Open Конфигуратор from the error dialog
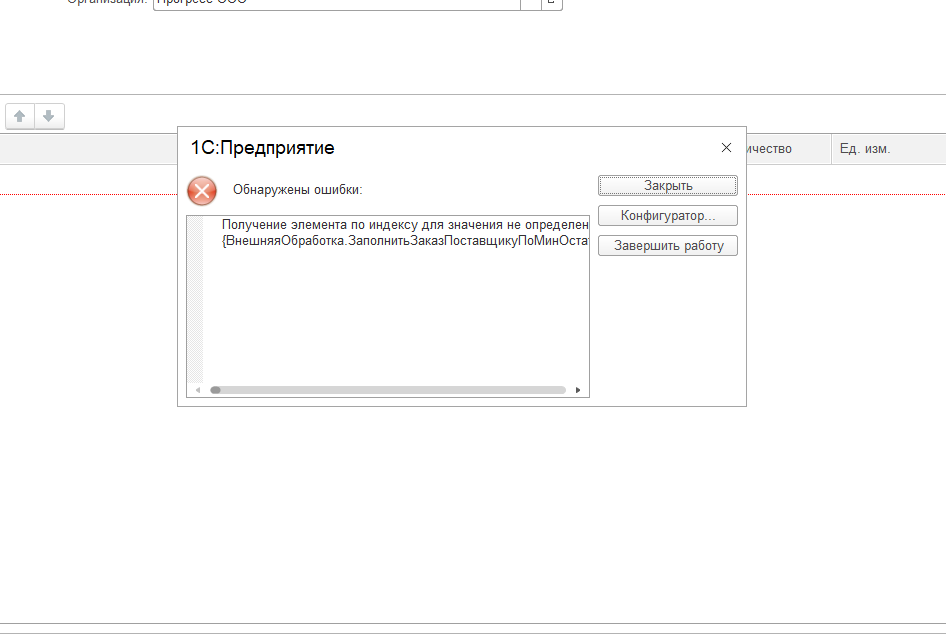946x644 pixels. point(668,215)
